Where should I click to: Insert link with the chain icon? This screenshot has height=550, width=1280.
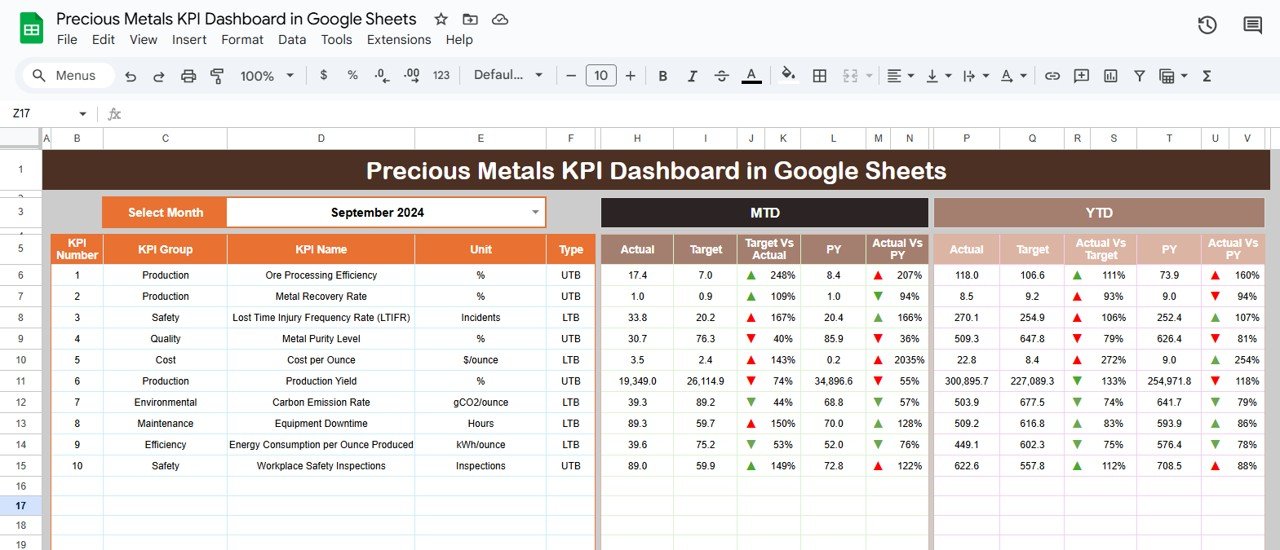click(x=1052, y=75)
